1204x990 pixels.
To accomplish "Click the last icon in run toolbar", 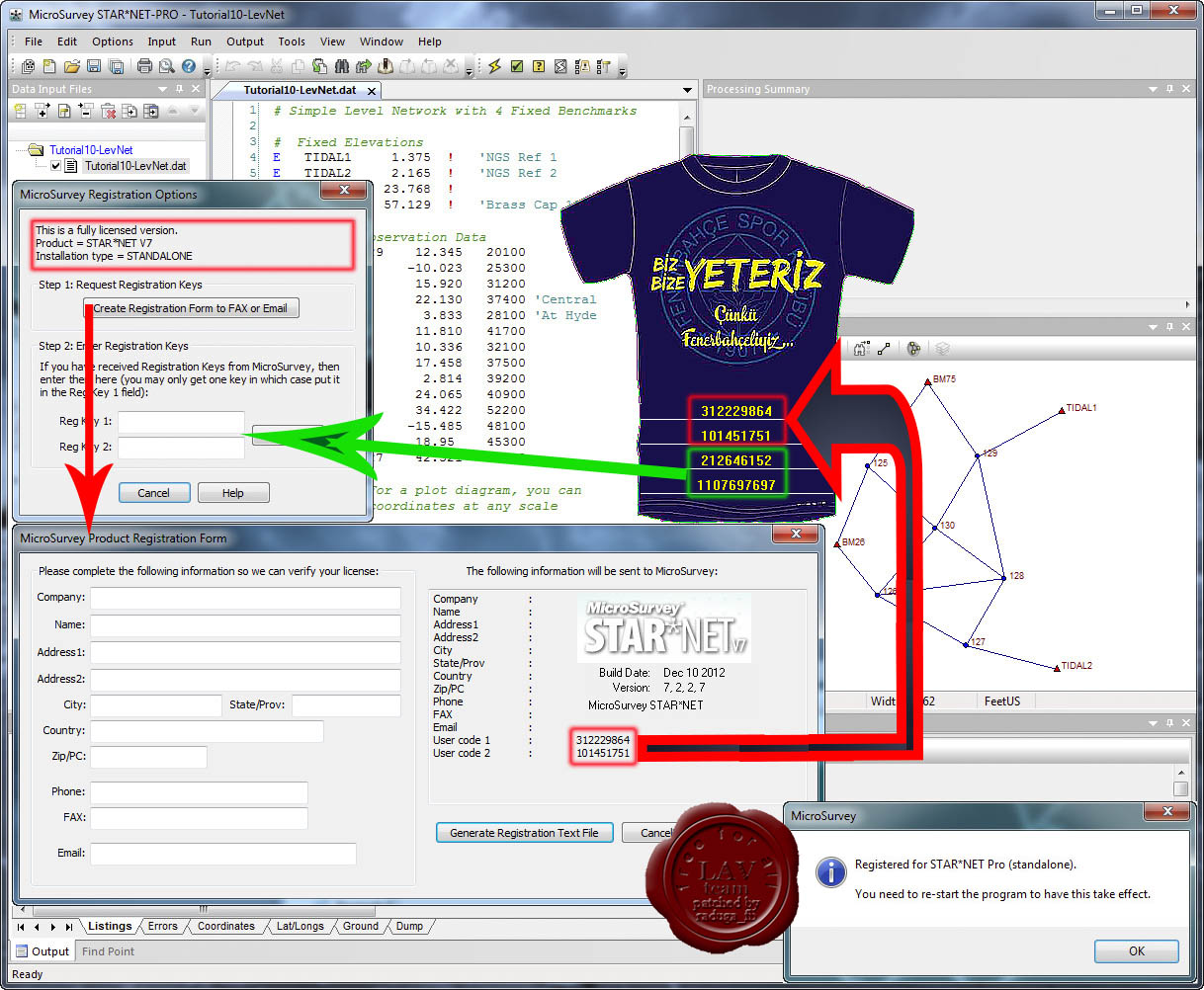I will tap(604, 66).
